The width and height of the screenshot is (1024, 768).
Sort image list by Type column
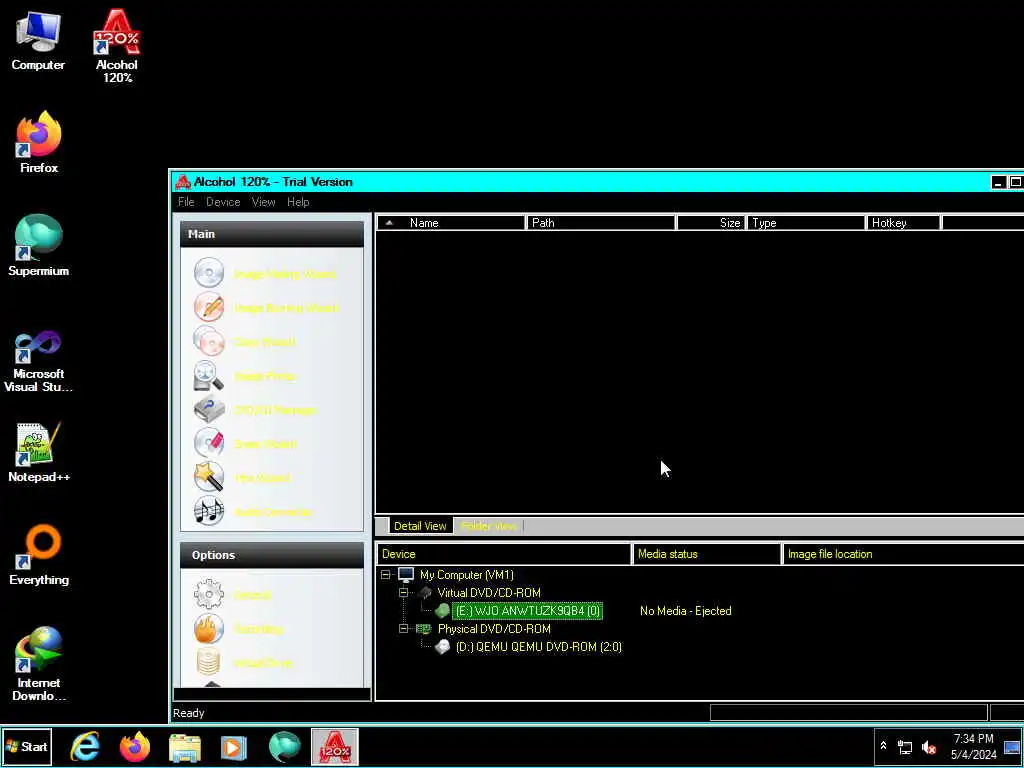pyautogui.click(x=805, y=223)
